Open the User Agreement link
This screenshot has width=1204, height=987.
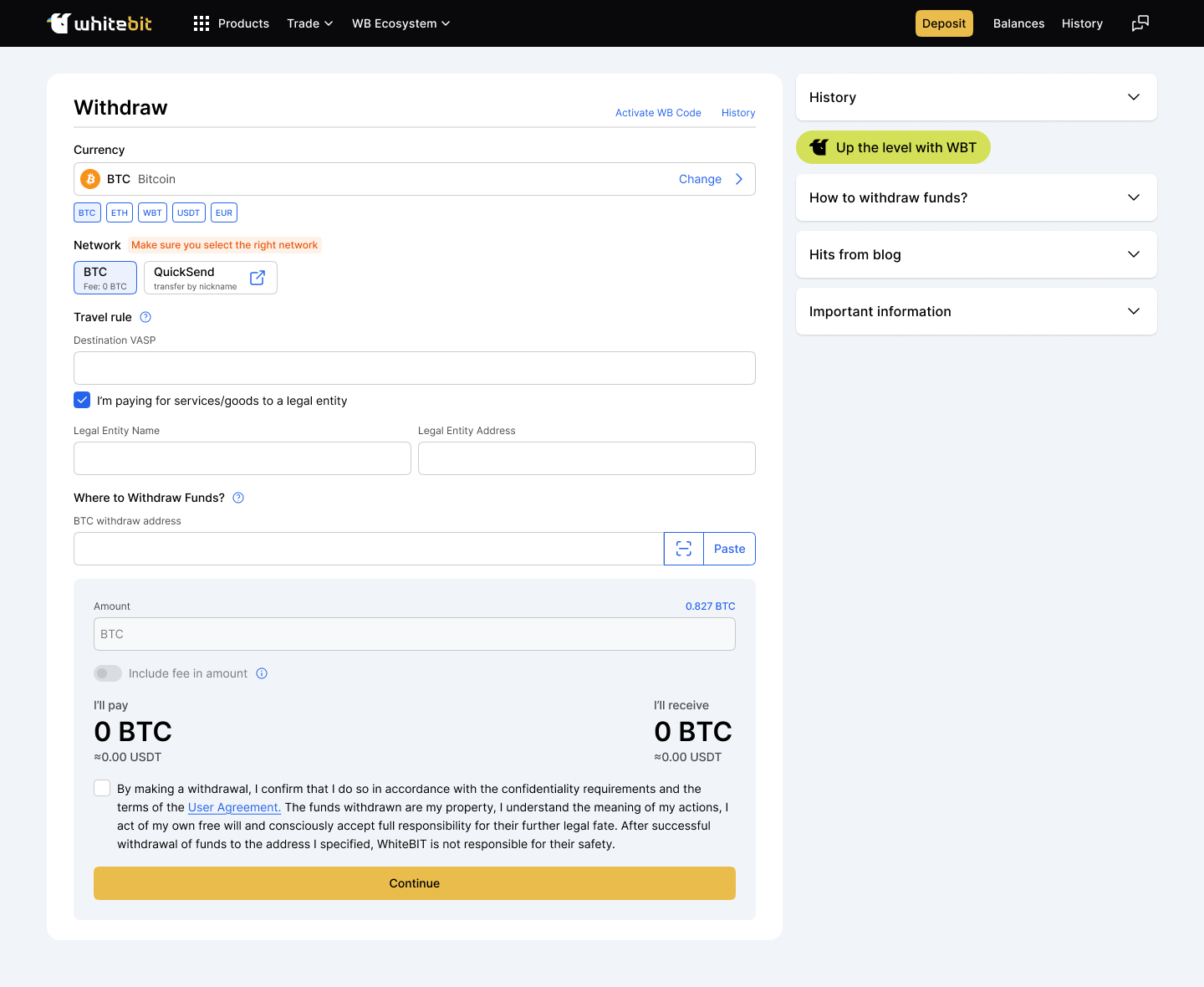(x=234, y=807)
